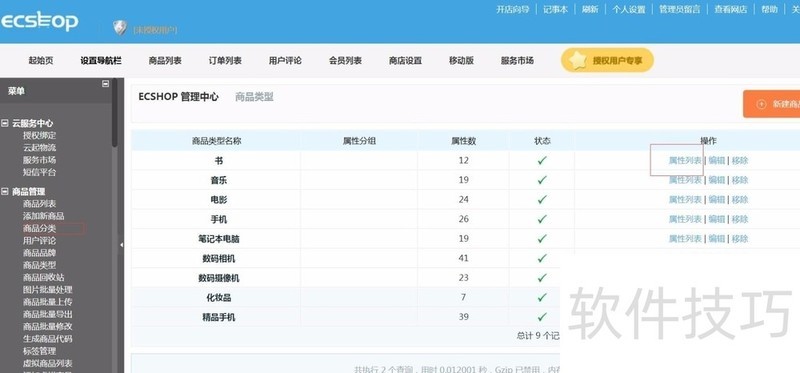Click the ECSHOP logo
This screenshot has height=373, width=800.
coord(39,21)
